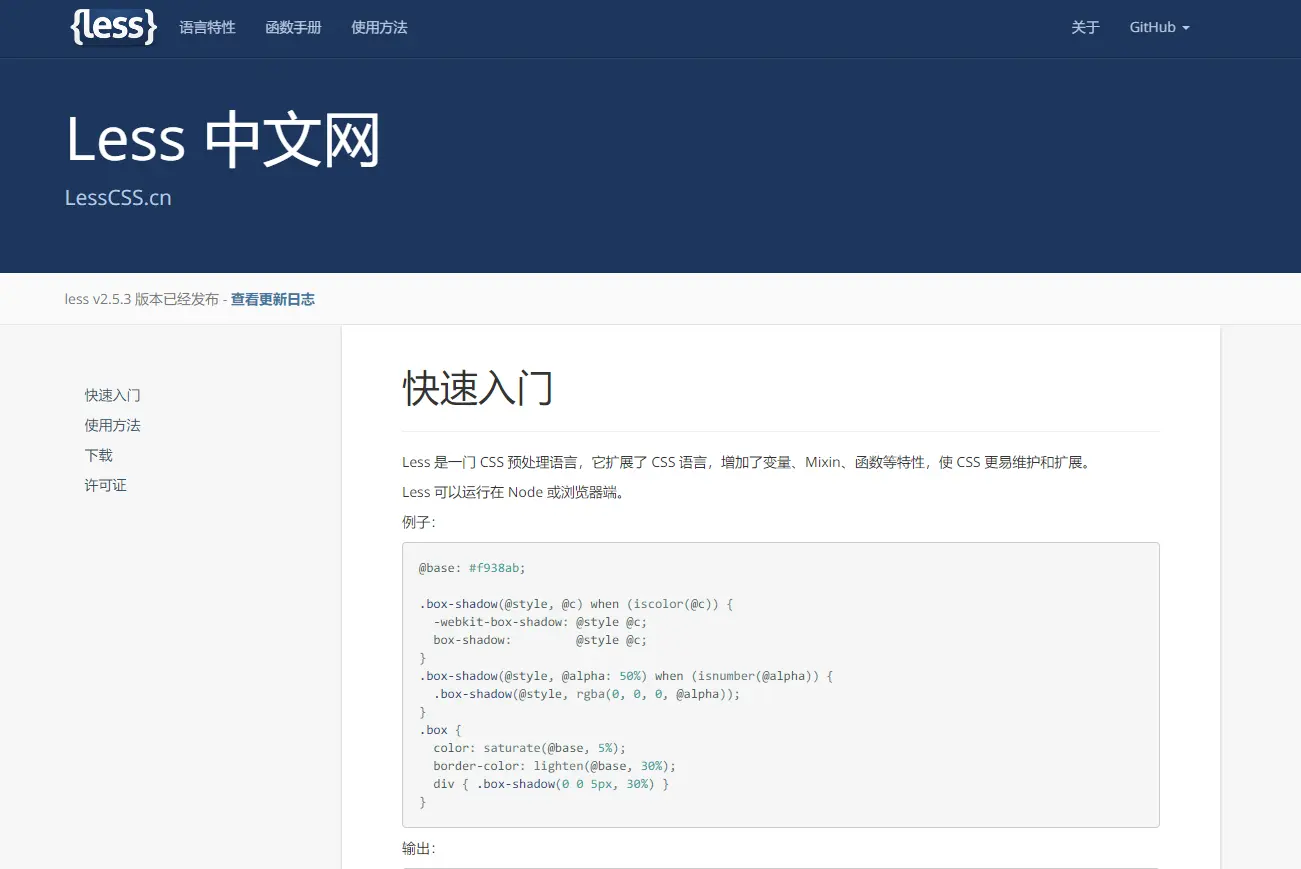Click the @base: #f938ab code line
Screen dimensions: 1301x869
pos(472,568)
